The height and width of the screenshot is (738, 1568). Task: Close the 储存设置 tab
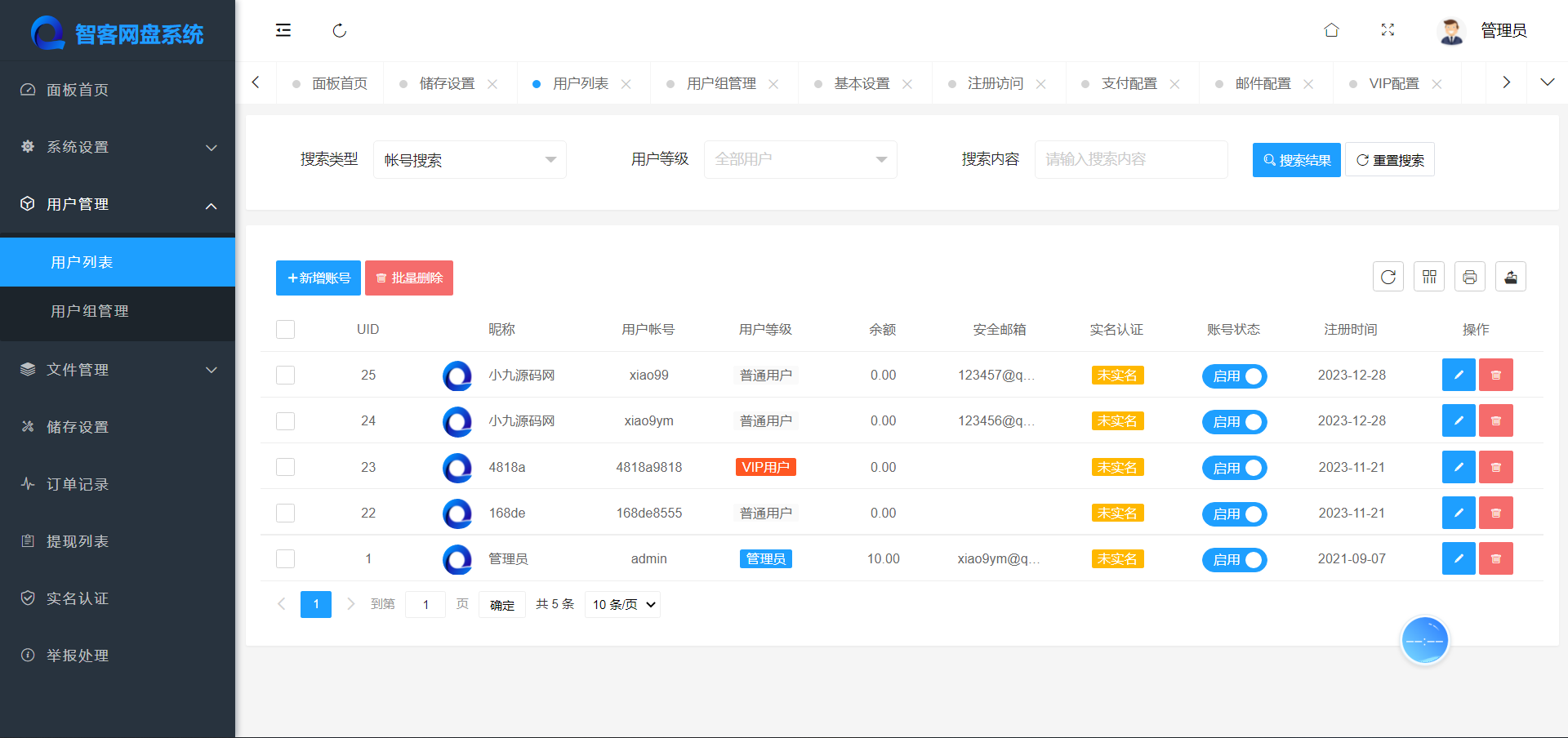(492, 84)
